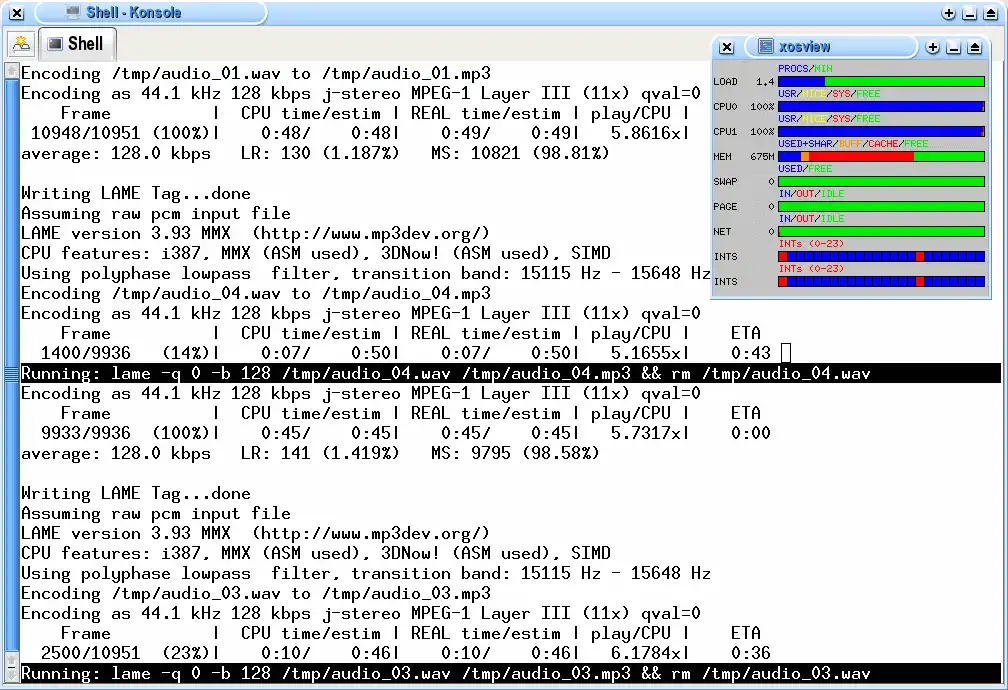Click the frame count '10948/10951'
1008x690 pixels.
[86, 133]
